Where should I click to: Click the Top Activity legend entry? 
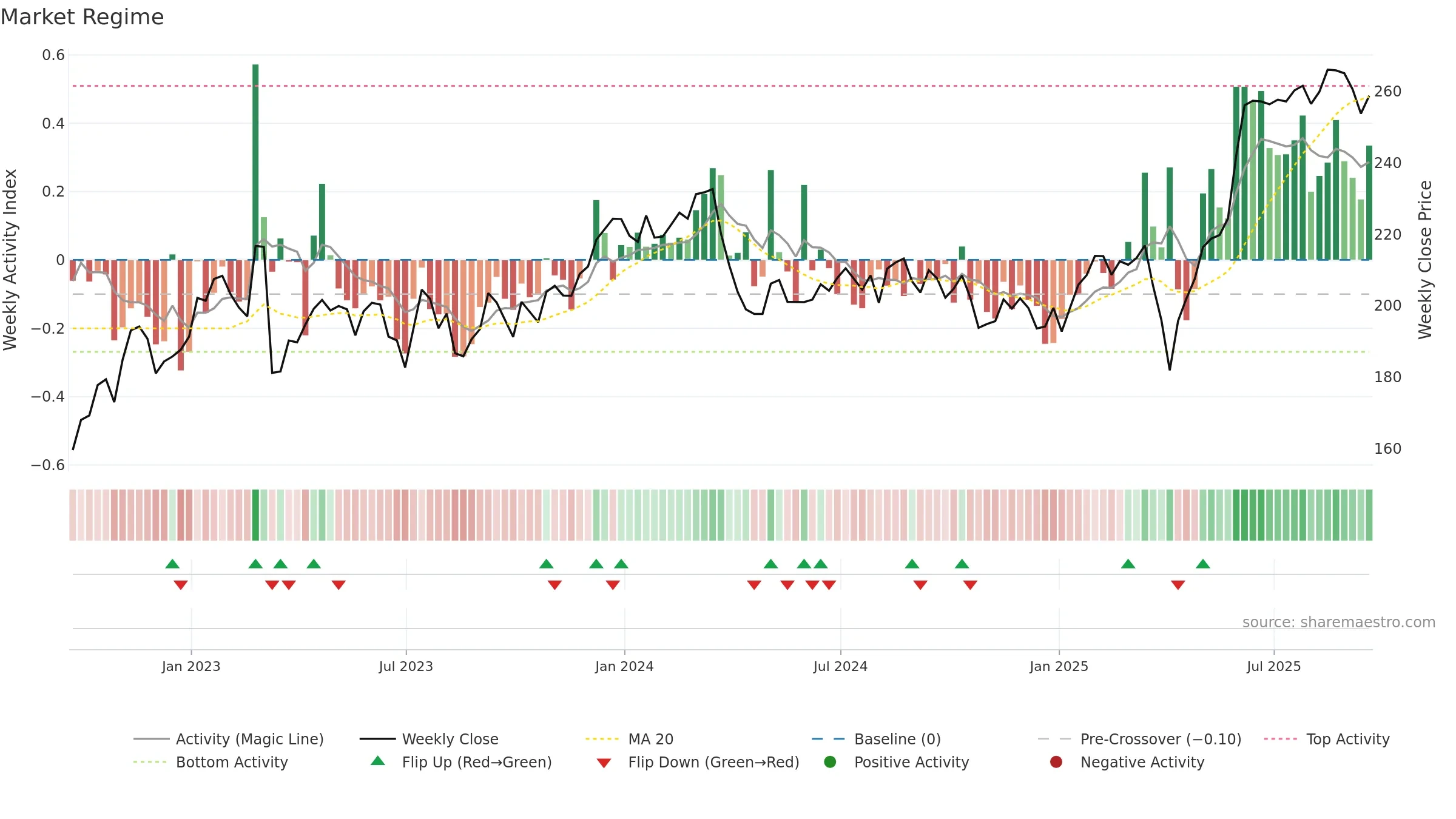pos(1327,739)
